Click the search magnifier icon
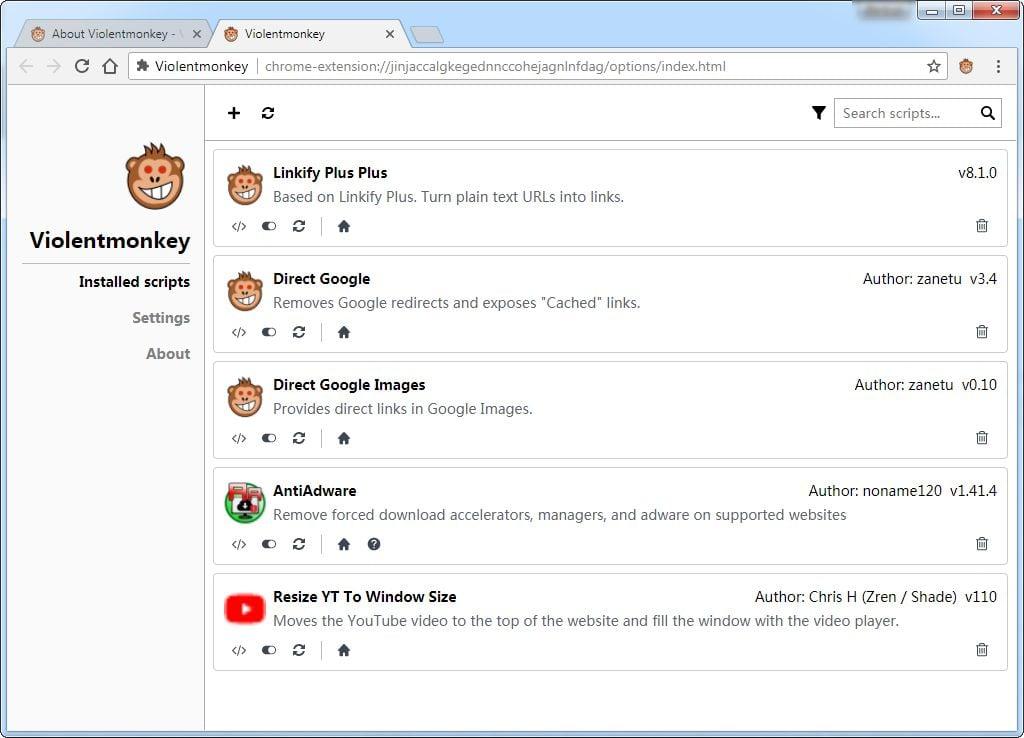Viewport: 1024px width, 738px height. tap(987, 113)
